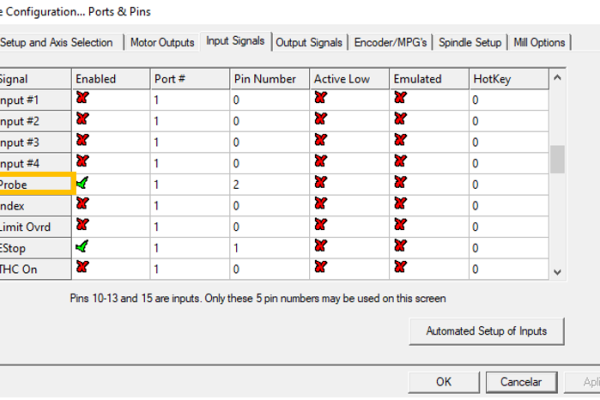This screenshot has height=400, width=600.
Task: Toggle the EStop Emulated red X
Action: [400, 246]
